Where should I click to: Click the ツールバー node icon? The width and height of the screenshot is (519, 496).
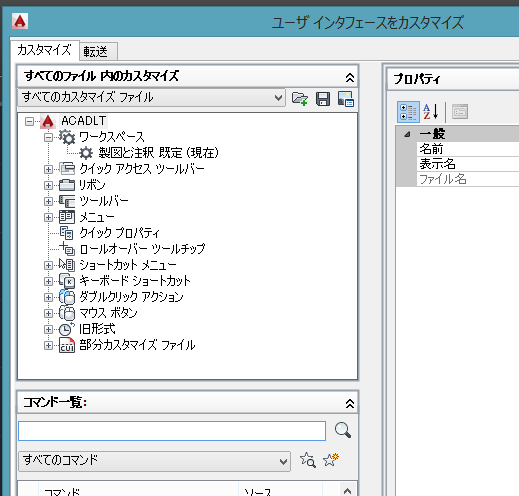point(67,201)
